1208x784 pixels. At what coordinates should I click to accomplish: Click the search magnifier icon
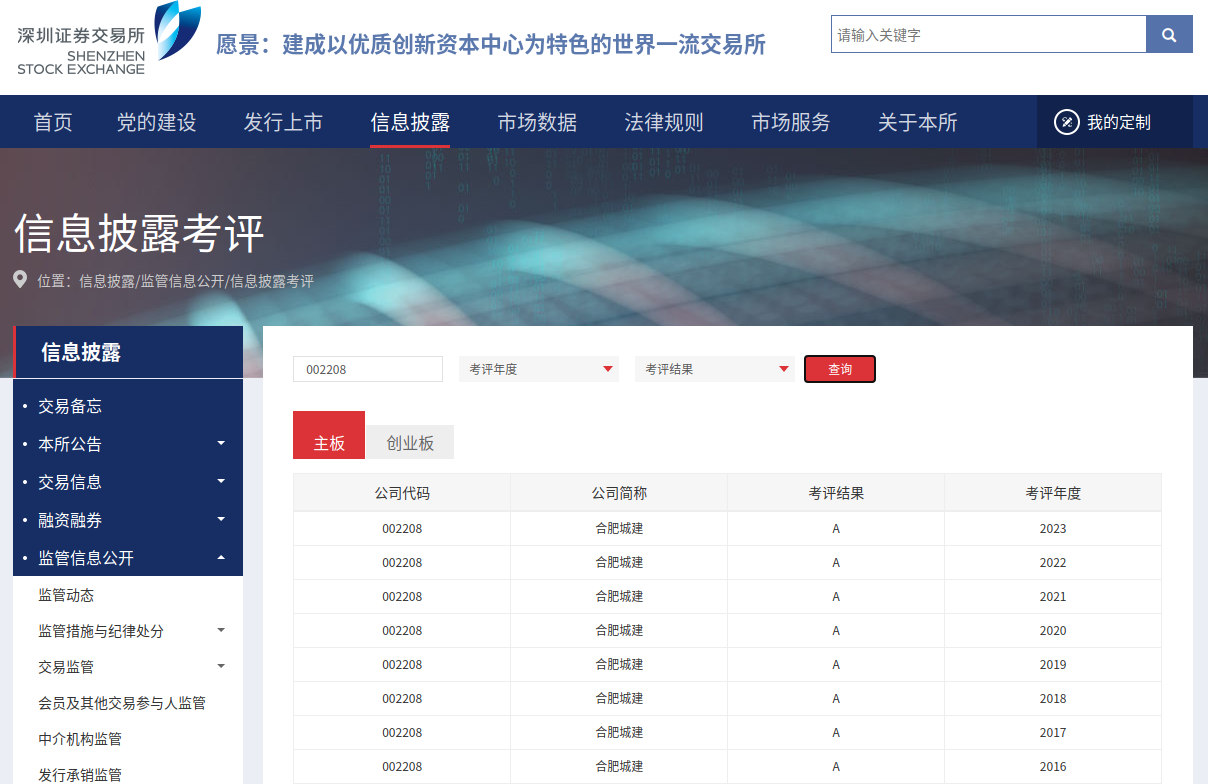1169,34
